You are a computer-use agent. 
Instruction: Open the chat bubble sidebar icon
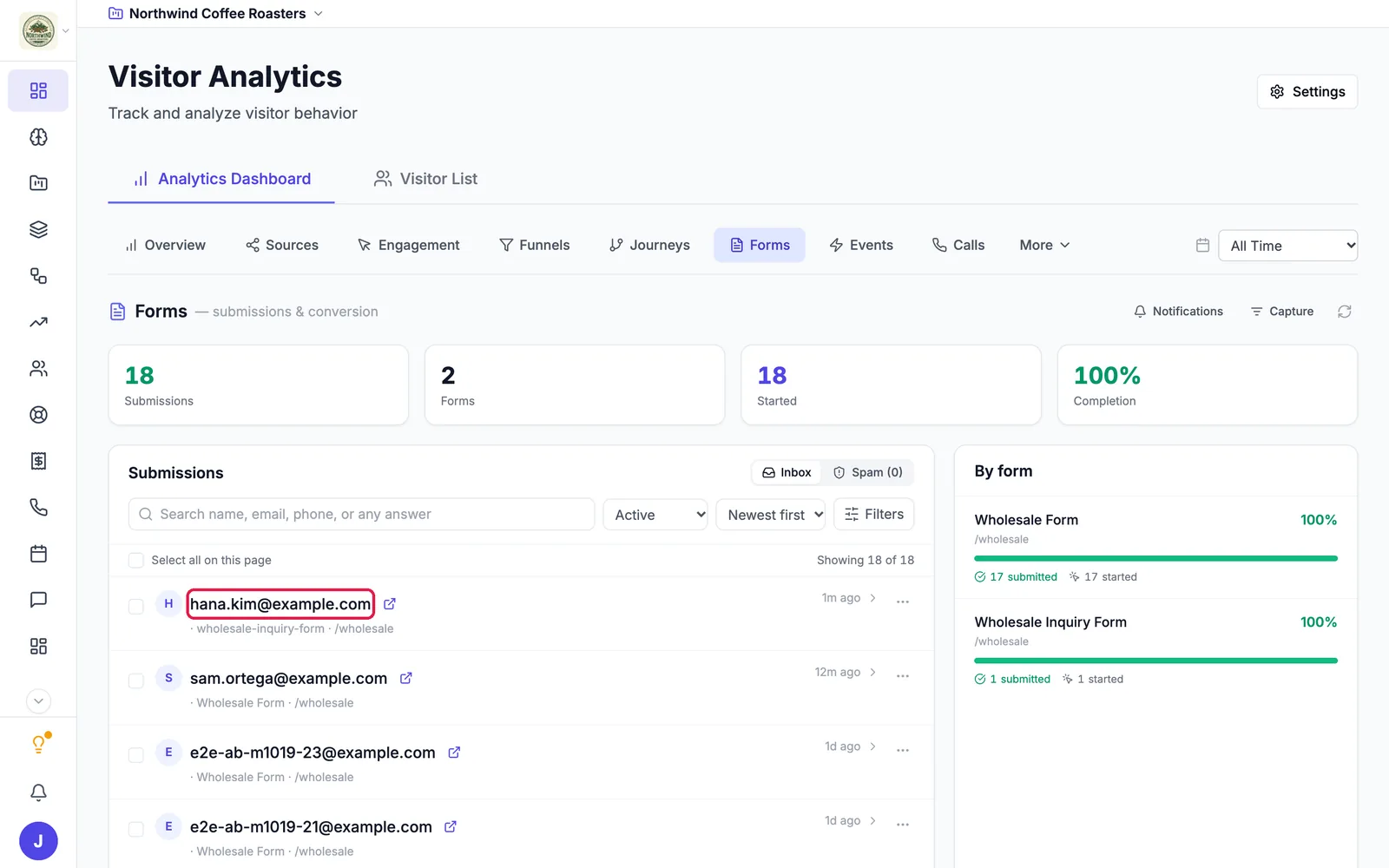click(38, 600)
